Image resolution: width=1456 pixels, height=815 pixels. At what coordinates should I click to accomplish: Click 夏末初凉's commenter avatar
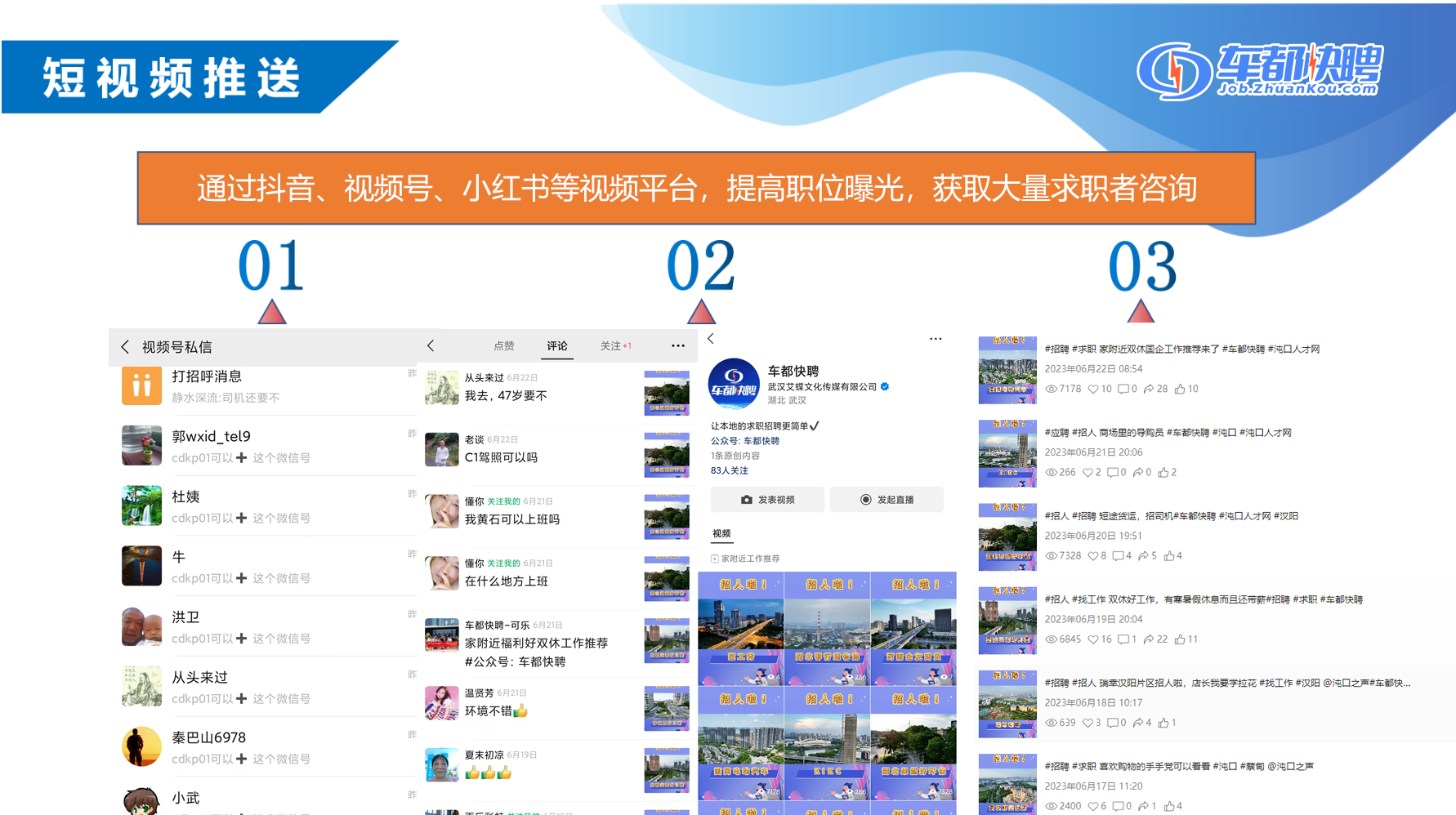(x=442, y=765)
